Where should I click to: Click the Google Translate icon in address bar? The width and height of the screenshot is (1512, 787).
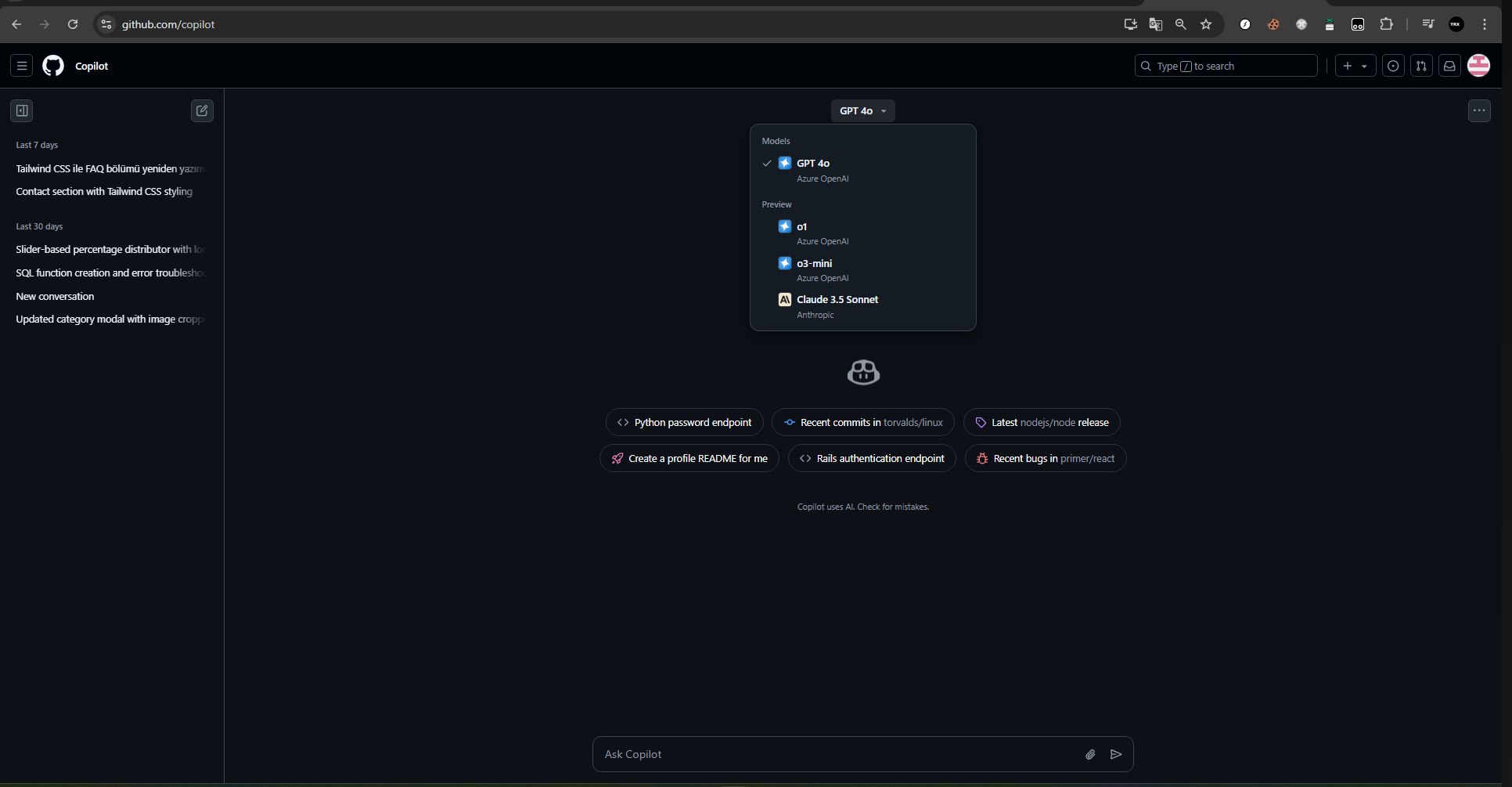[x=1155, y=24]
